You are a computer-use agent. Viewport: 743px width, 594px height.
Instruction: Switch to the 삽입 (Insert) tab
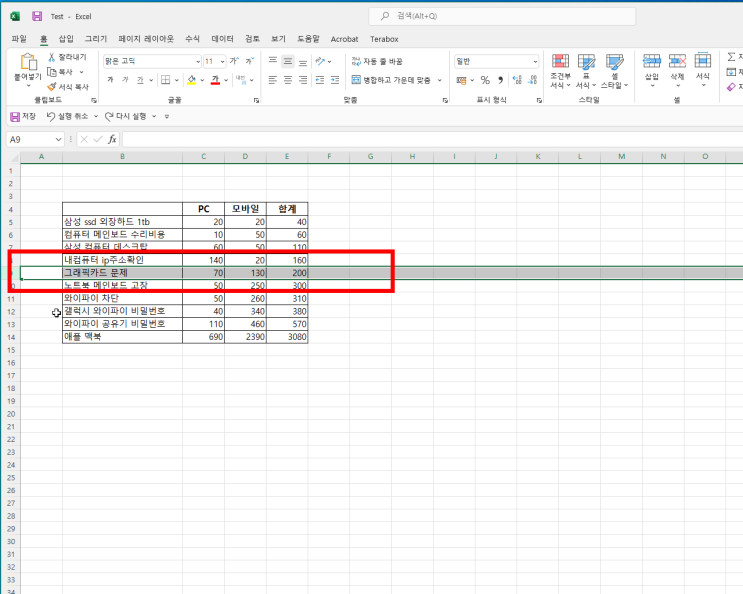click(66, 39)
